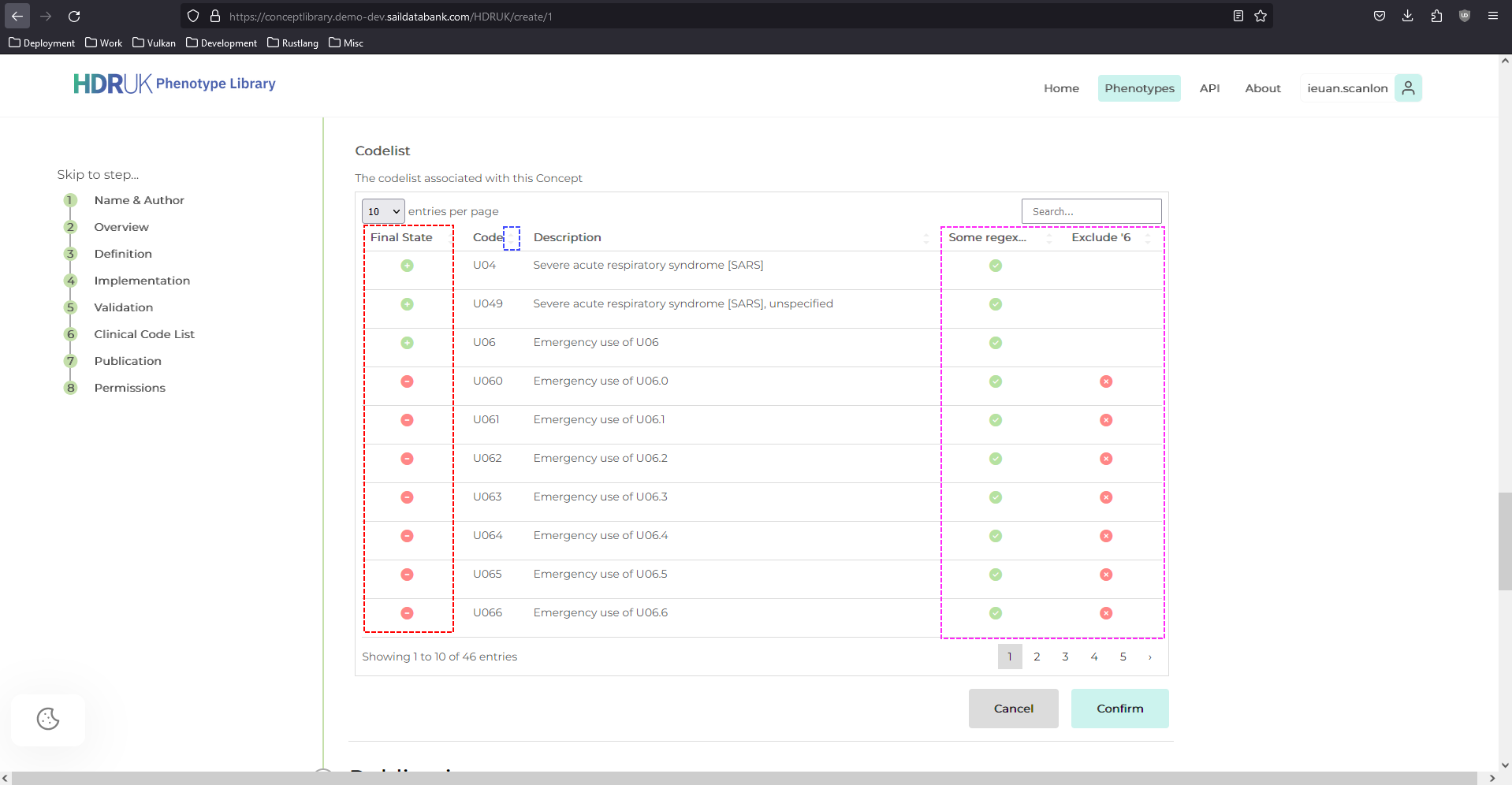The height and width of the screenshot is (785, 1512).
Task: Click the green final state icon for U04
Action: (x=407, y=266)
